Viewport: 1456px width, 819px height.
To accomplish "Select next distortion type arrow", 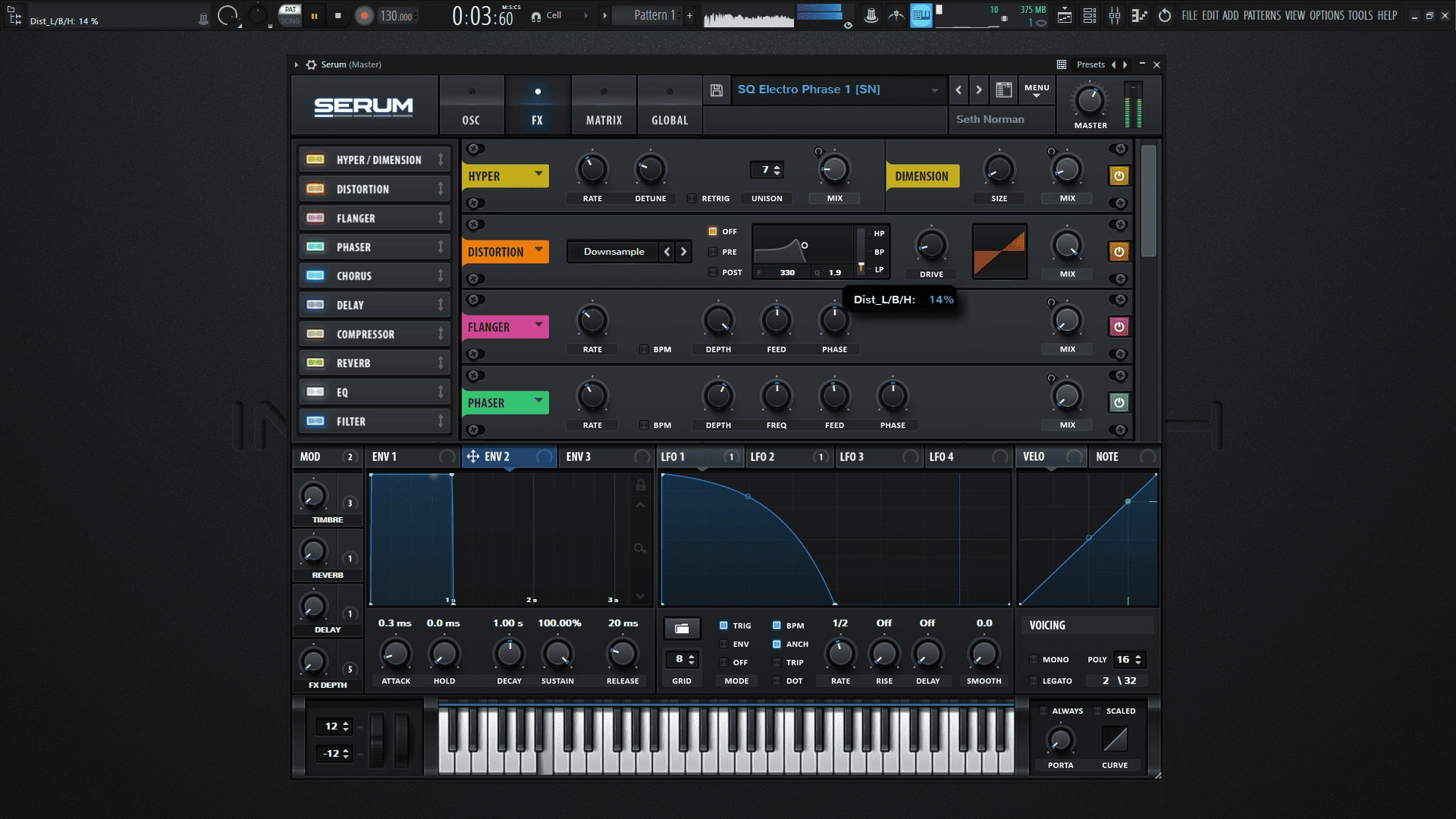I will [683, 252].
